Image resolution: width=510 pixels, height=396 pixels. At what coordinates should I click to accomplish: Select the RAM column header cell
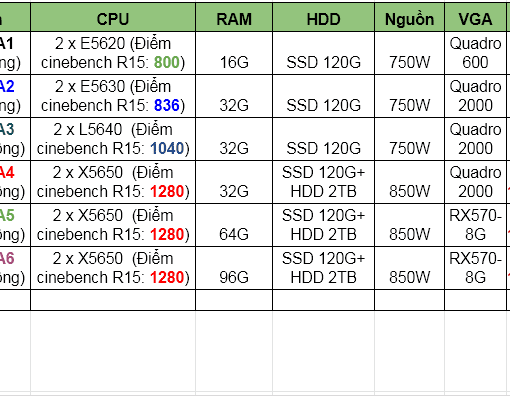click(234, 17)
